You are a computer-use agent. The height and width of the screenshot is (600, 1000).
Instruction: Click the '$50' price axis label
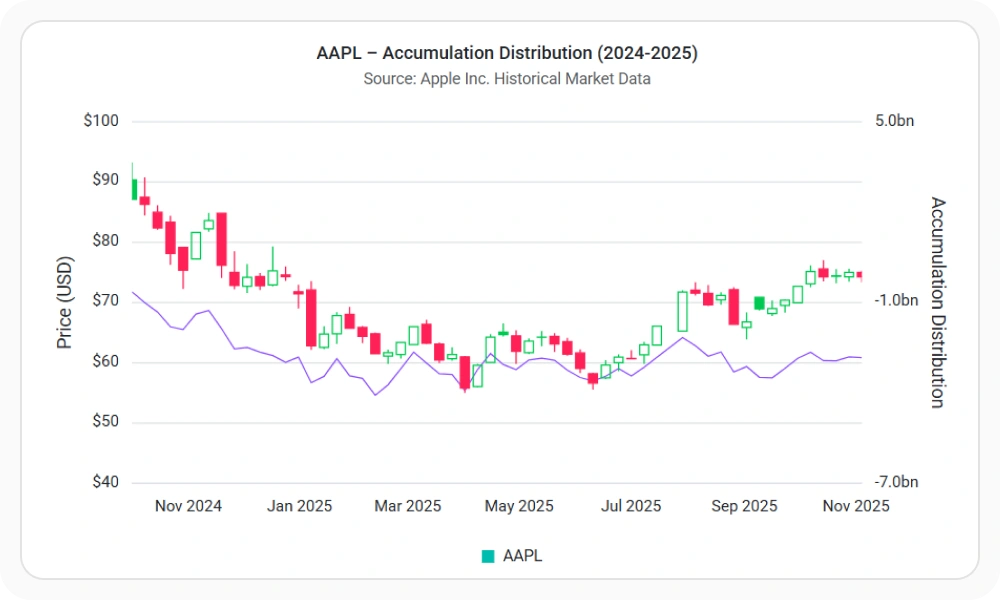105,421
